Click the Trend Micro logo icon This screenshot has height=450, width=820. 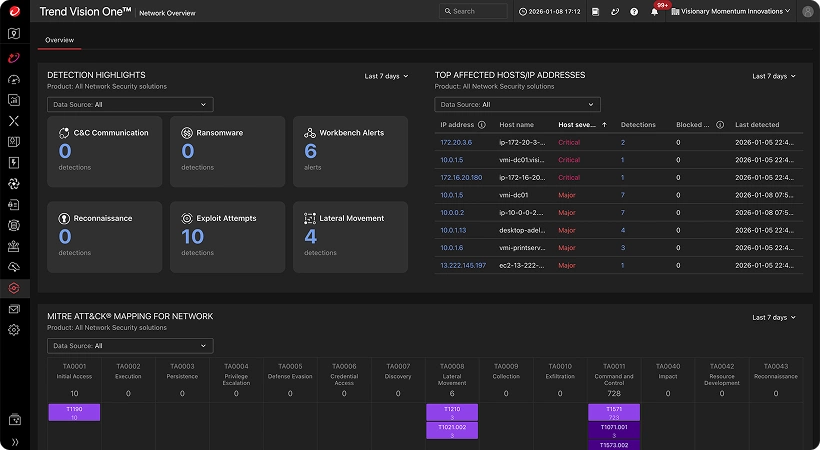[14, 11]
